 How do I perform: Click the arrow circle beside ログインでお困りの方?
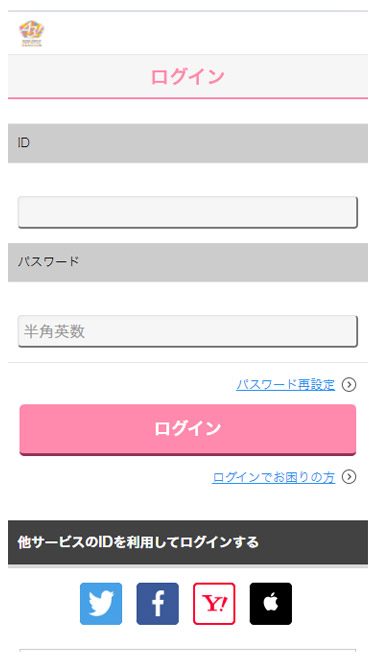click(349, 477)
